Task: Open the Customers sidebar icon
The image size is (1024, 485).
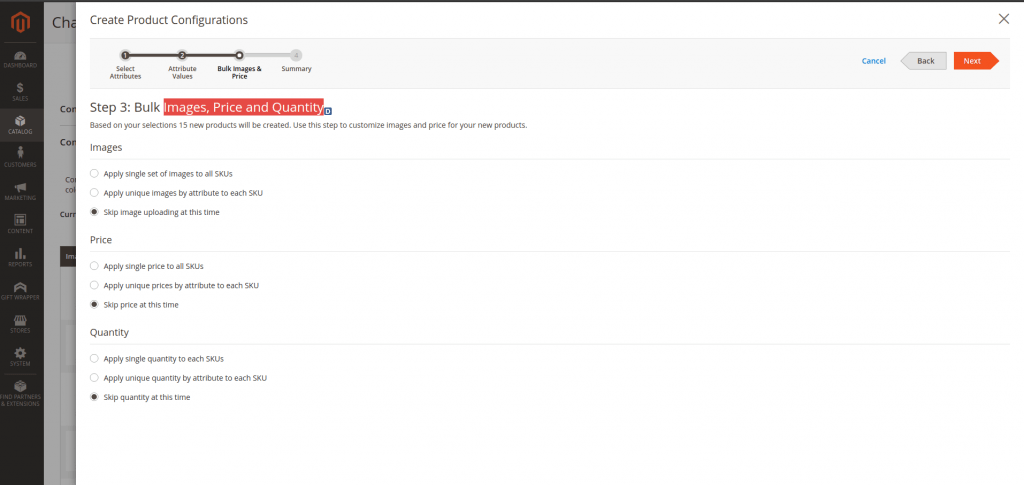Action: (x=20, y=156)
